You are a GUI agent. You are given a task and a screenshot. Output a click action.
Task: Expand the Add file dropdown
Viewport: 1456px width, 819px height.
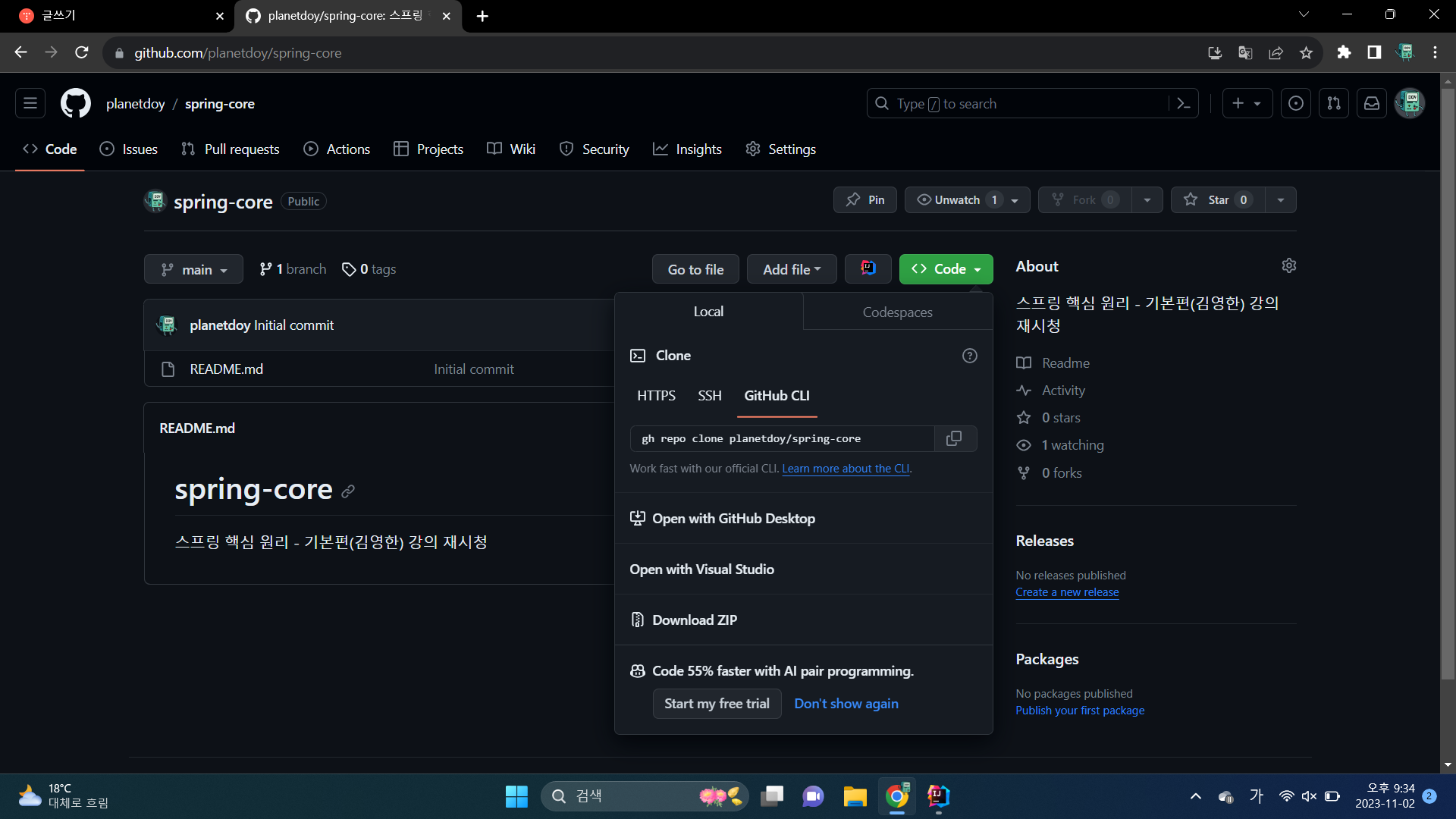(x=792, y=269)
